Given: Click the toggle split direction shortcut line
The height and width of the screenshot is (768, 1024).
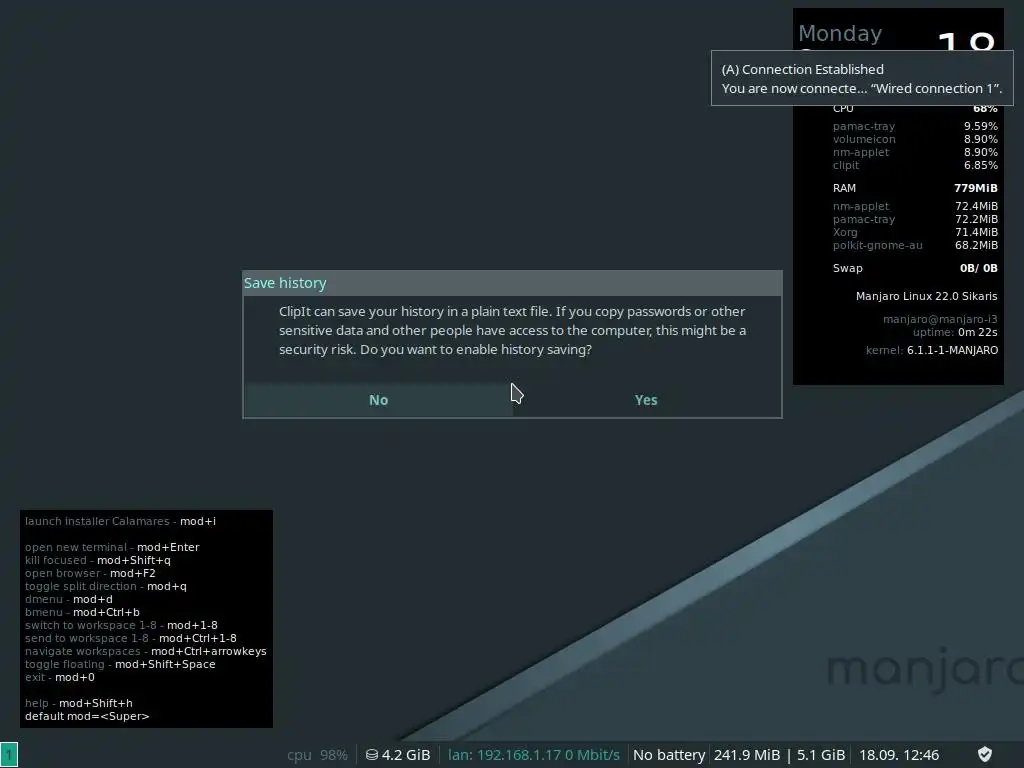Looking at the screenshot, I should [x=106, y=586].
